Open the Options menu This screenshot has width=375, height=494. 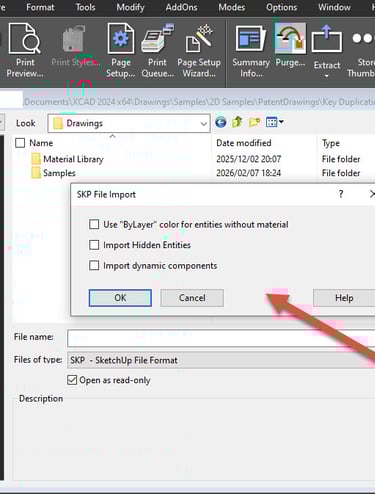(x=281, y=7)
